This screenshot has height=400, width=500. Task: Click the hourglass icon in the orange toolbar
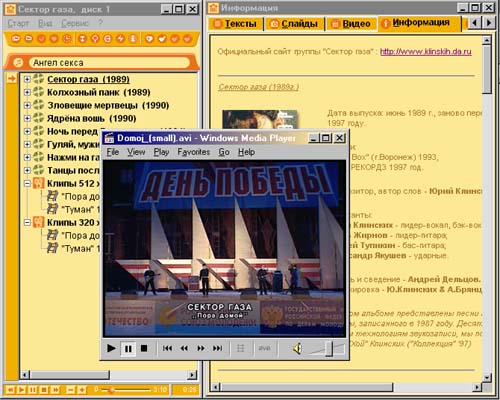tap(82, 39)
